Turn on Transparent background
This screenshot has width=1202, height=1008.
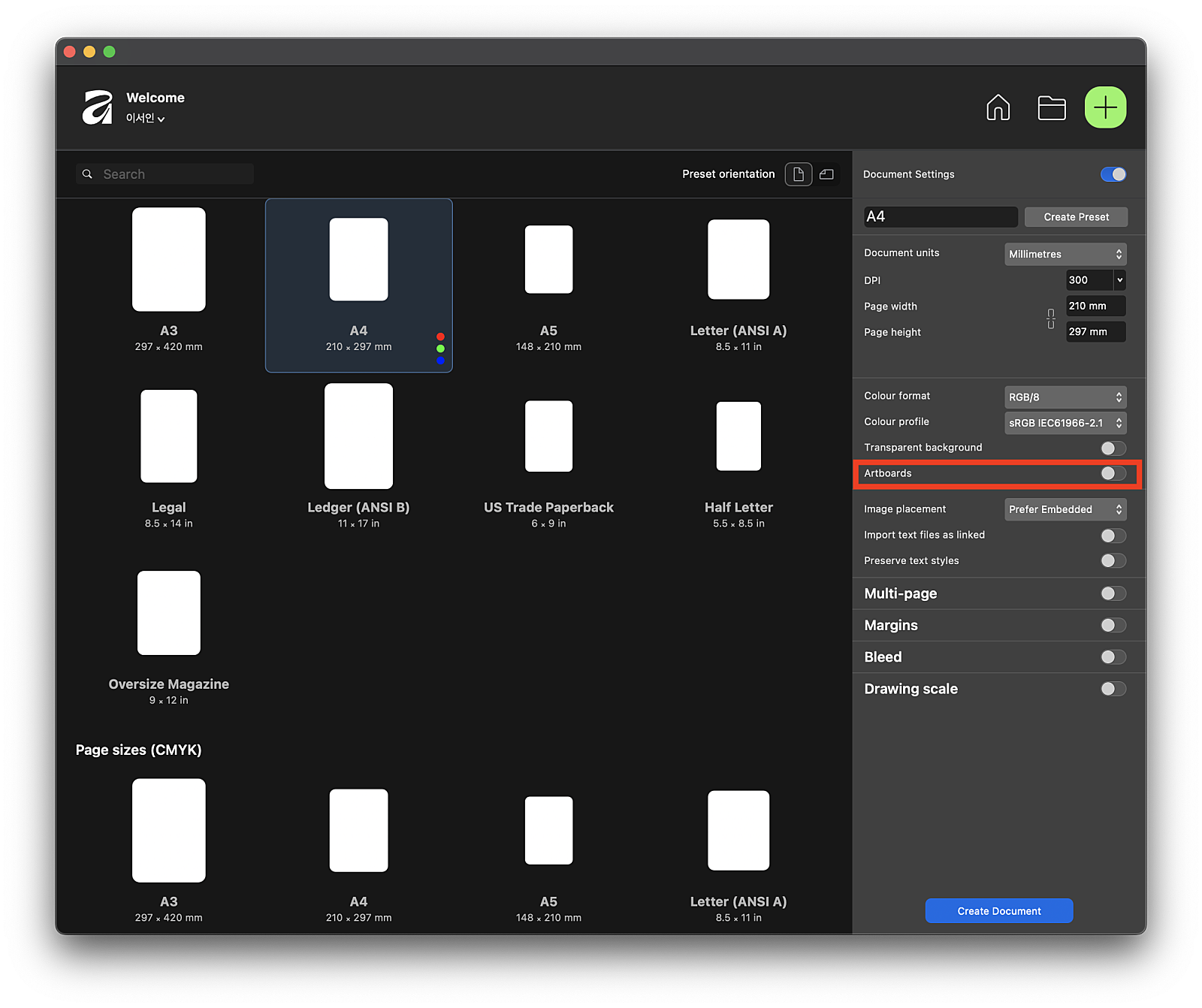point(1113,448)
